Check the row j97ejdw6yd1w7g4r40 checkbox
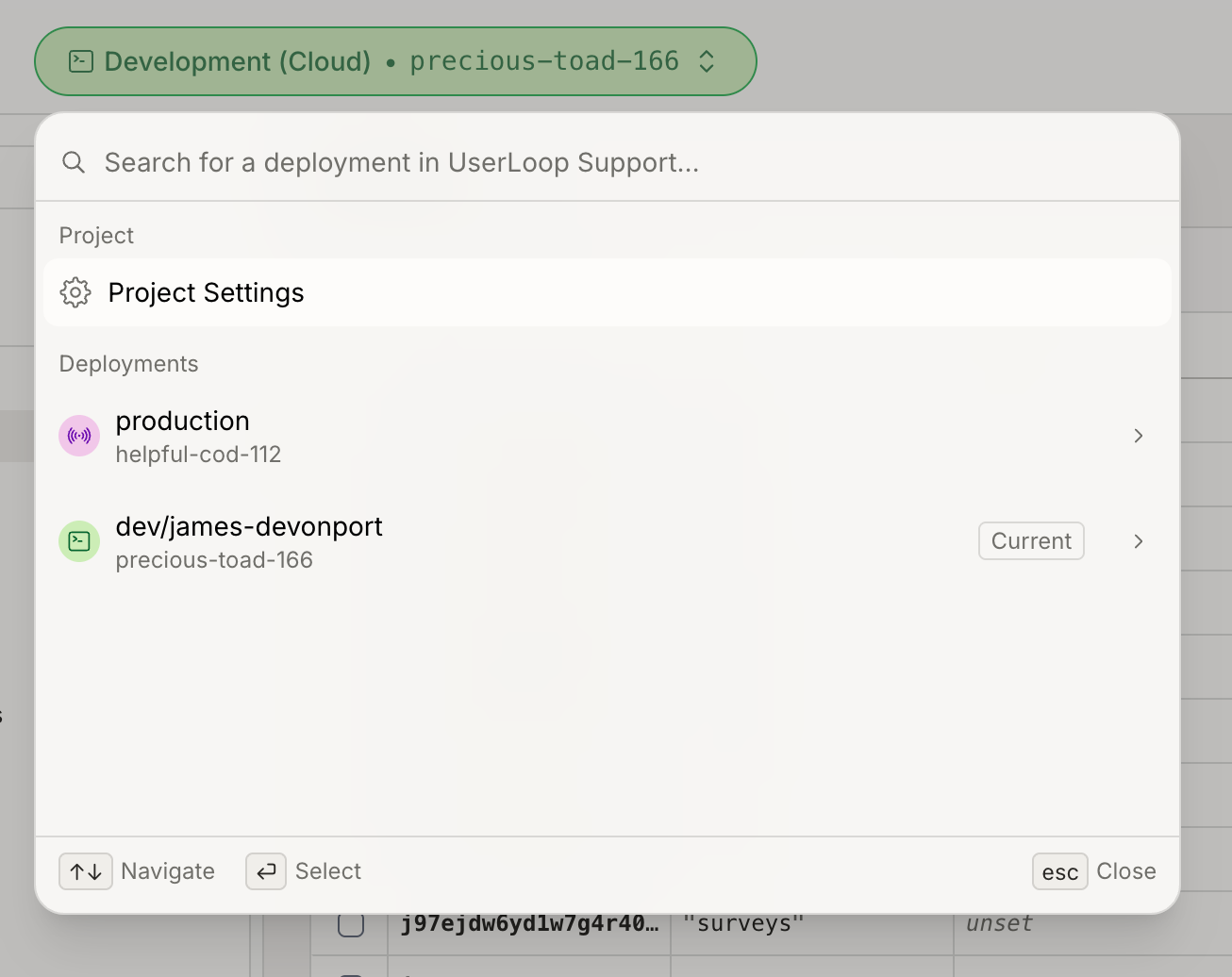This screenshot has width=1232, height=977. click(x=351, y=924)
